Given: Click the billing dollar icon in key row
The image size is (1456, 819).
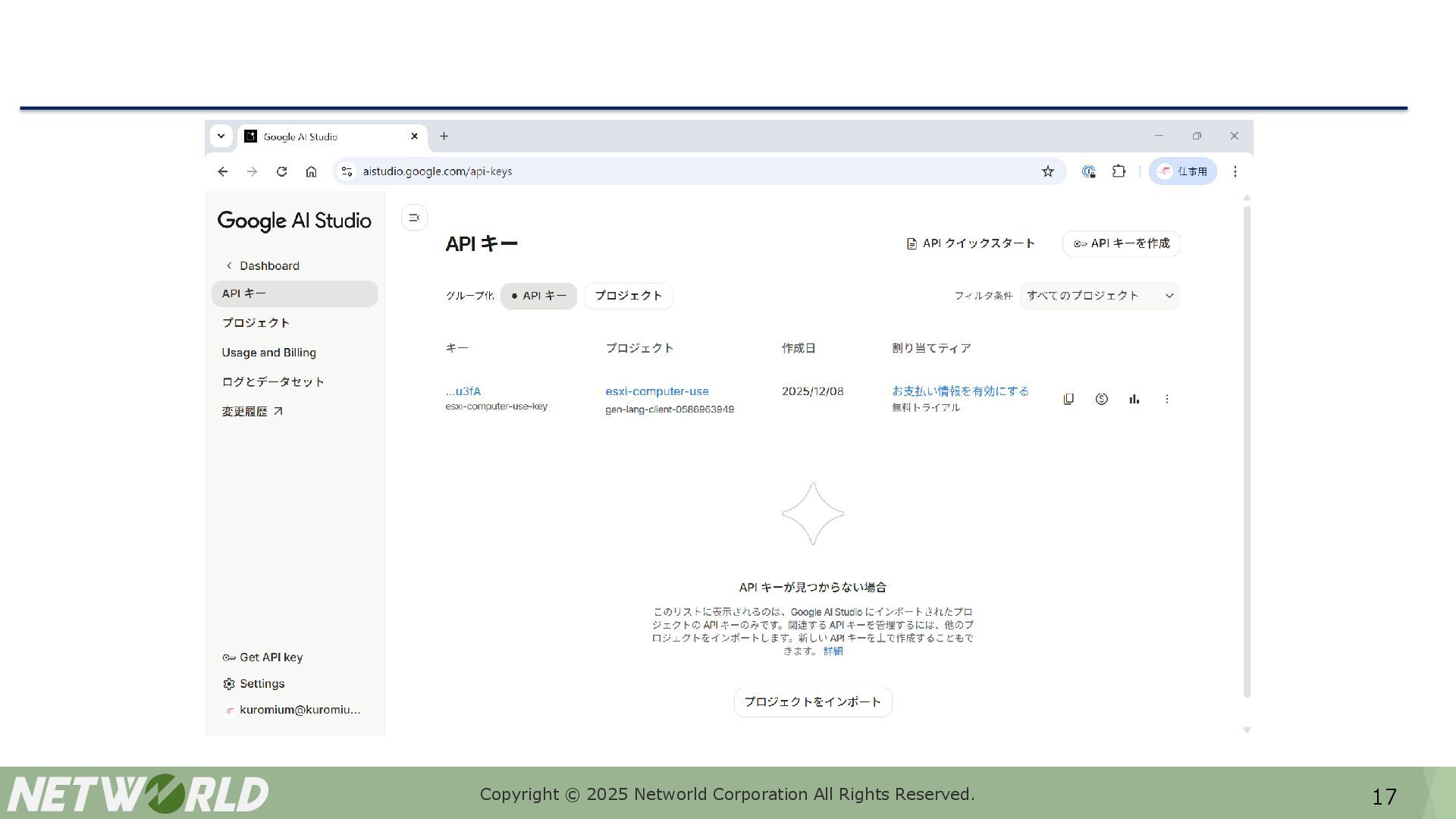Looking at the screenshot, I should [x=1101, y=399].
